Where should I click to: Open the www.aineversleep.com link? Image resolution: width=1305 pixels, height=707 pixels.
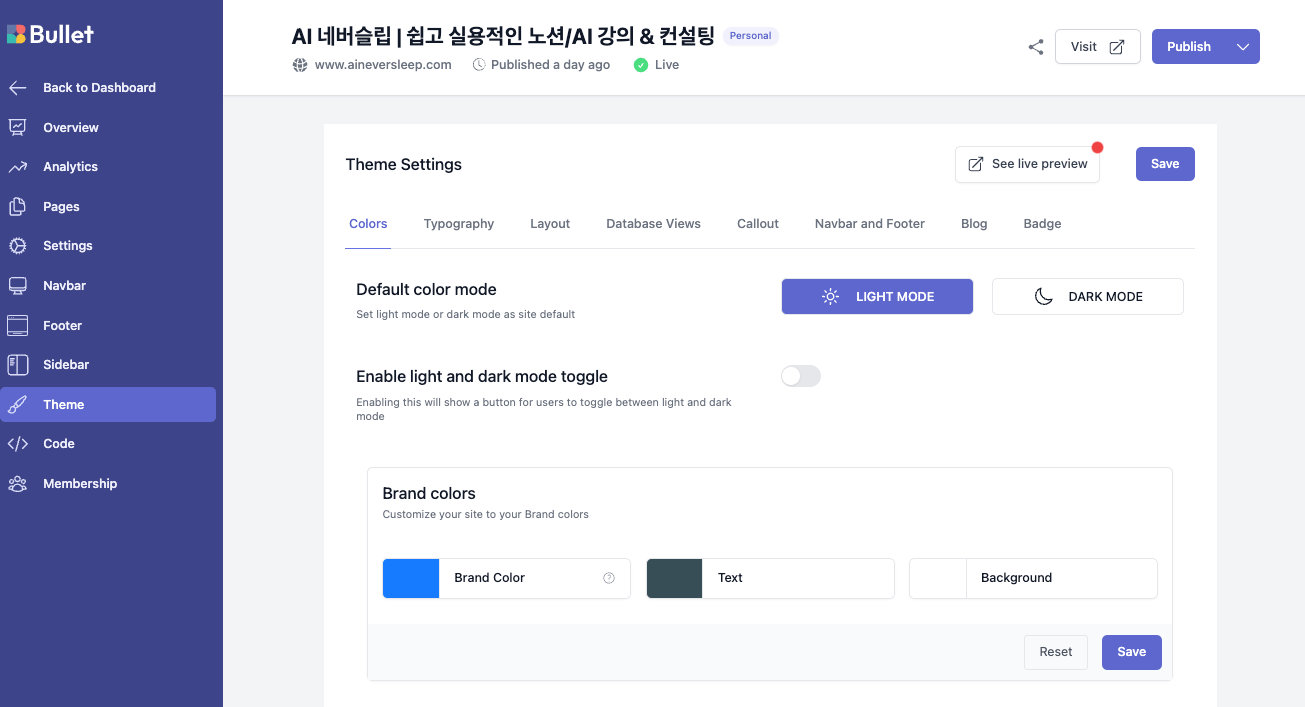tap(383, 65)
